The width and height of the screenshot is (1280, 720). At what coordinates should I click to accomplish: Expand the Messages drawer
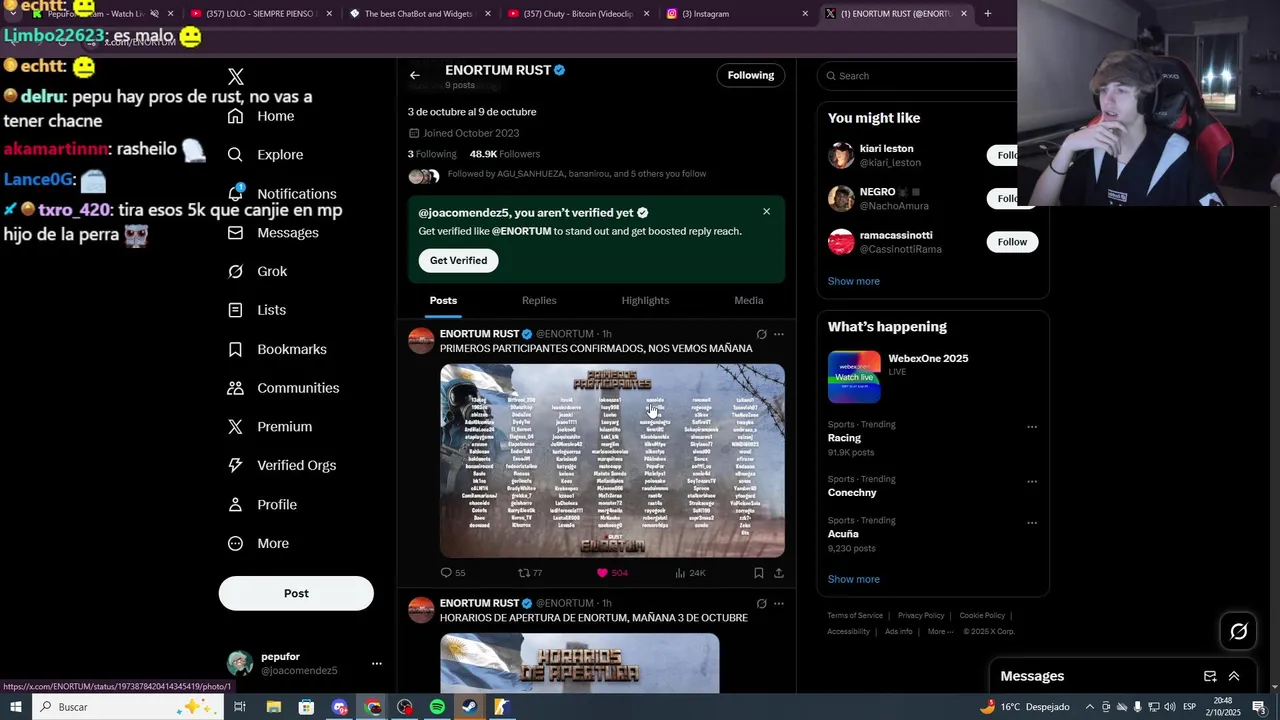(1234, 676)
